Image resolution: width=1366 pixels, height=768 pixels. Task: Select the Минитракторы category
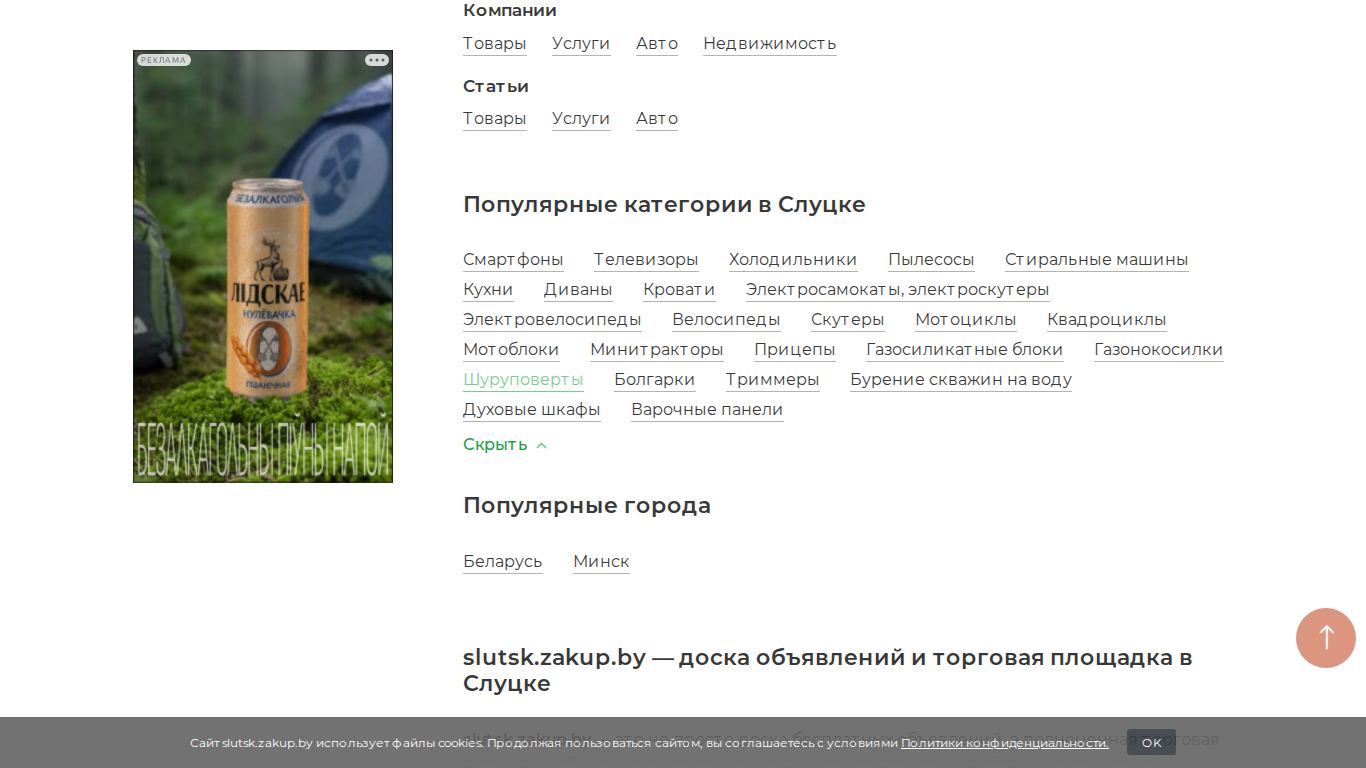(657, 349)
